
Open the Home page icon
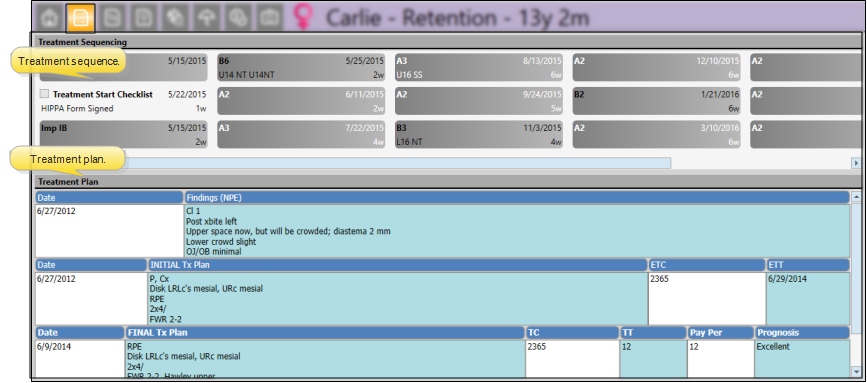pos(50,18)
